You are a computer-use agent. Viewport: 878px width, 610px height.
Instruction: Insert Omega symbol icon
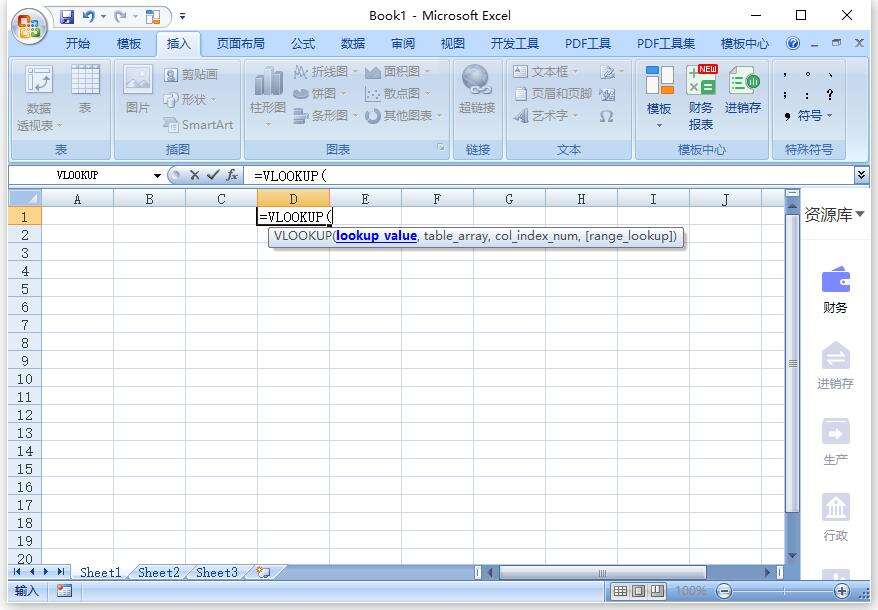[x=606, y=116]
